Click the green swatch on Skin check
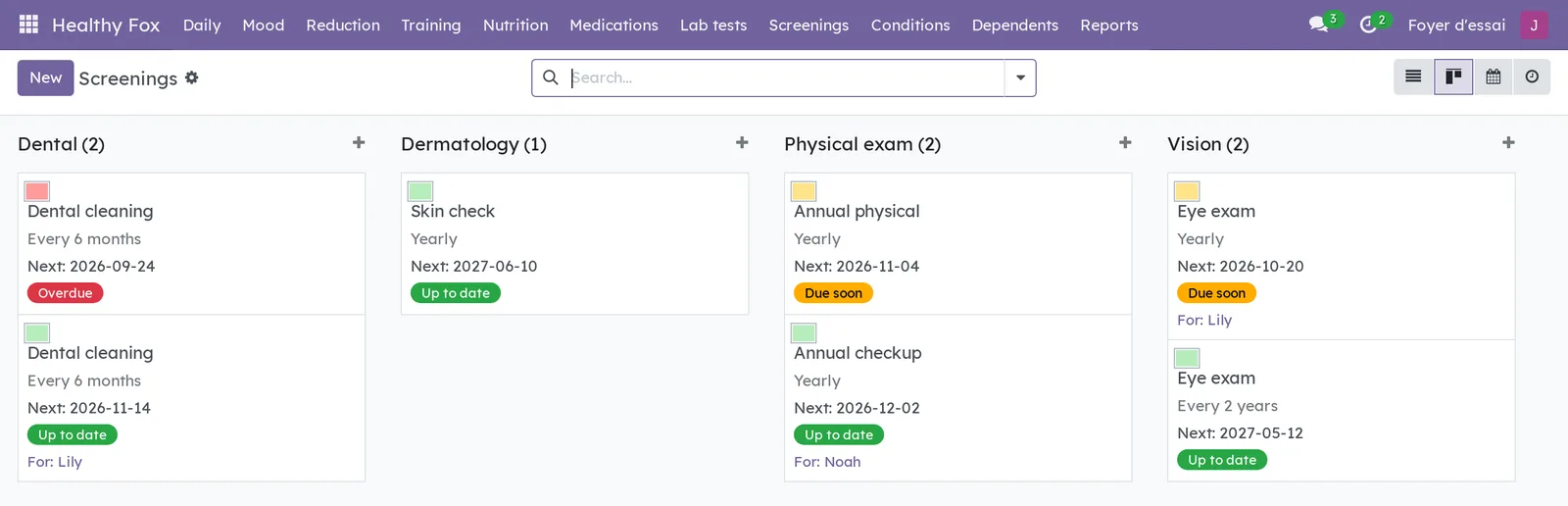Image resolution: width=1568 pixels, height=506 pixels. [420, 191]
